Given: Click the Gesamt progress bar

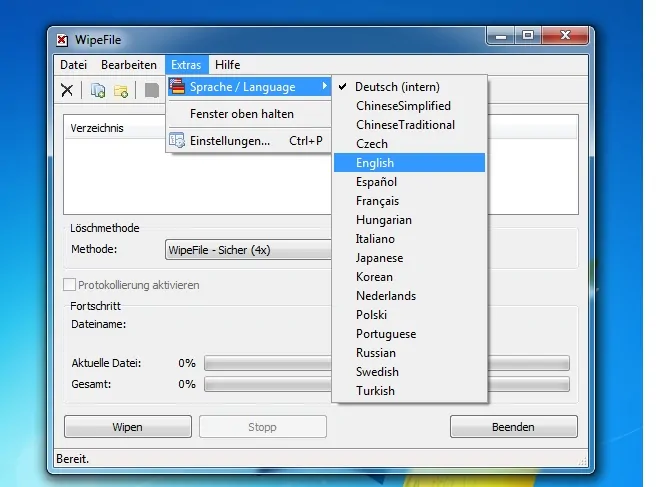Looking at the screenshot, I should (x=387, y=384).
